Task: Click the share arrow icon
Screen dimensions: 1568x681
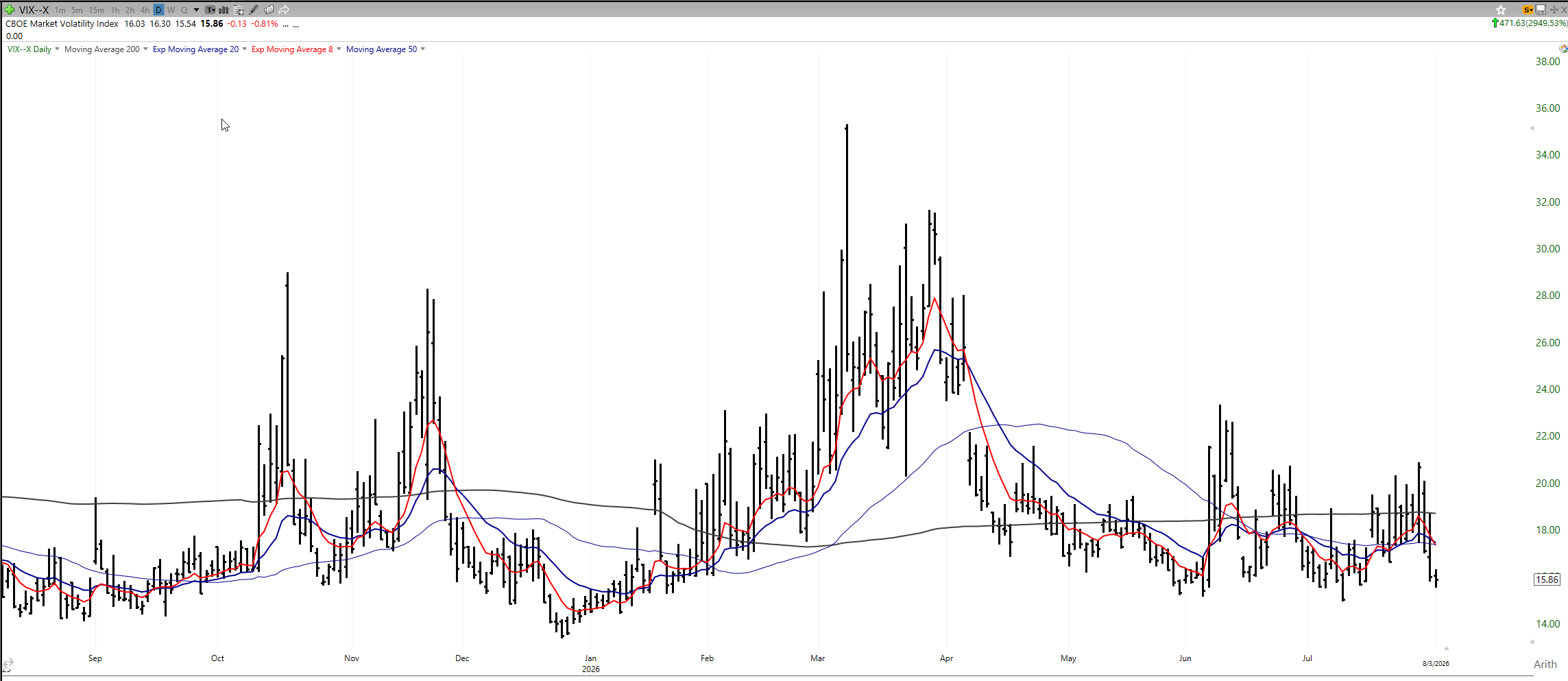Action: pyautogui.click(x=284, y=10)
